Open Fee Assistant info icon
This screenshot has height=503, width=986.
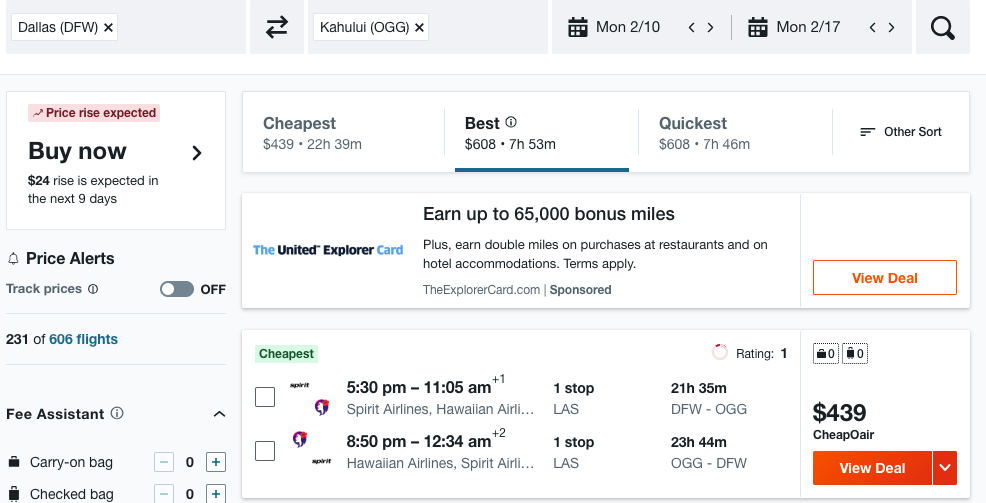point(117,413)
